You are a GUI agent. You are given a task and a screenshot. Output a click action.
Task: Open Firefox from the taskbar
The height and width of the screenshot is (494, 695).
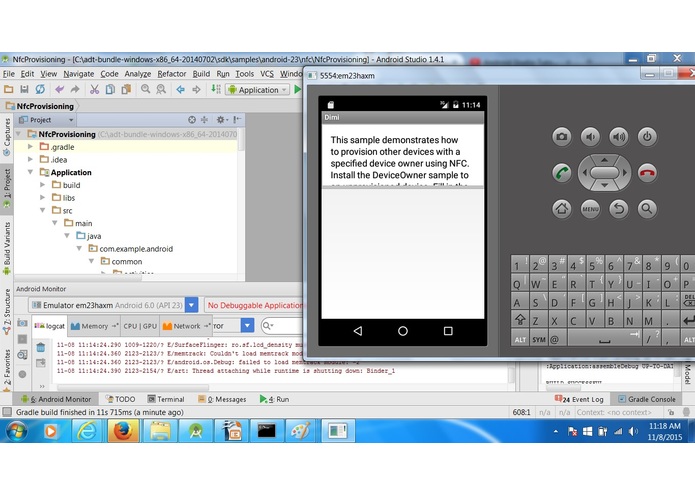point(123,431)
